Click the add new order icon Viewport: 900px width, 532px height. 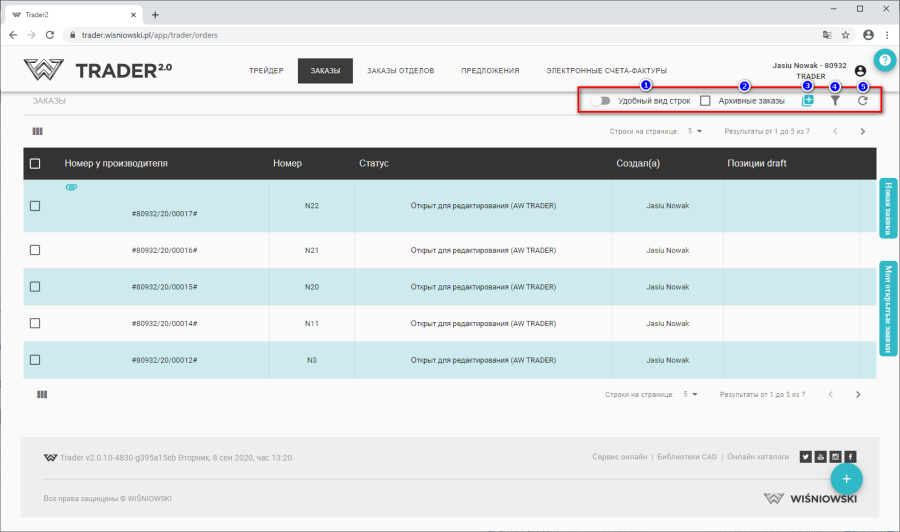(808, 101)
